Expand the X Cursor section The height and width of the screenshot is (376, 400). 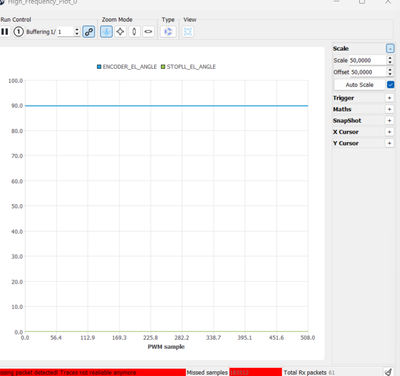(x=389, y=132)
